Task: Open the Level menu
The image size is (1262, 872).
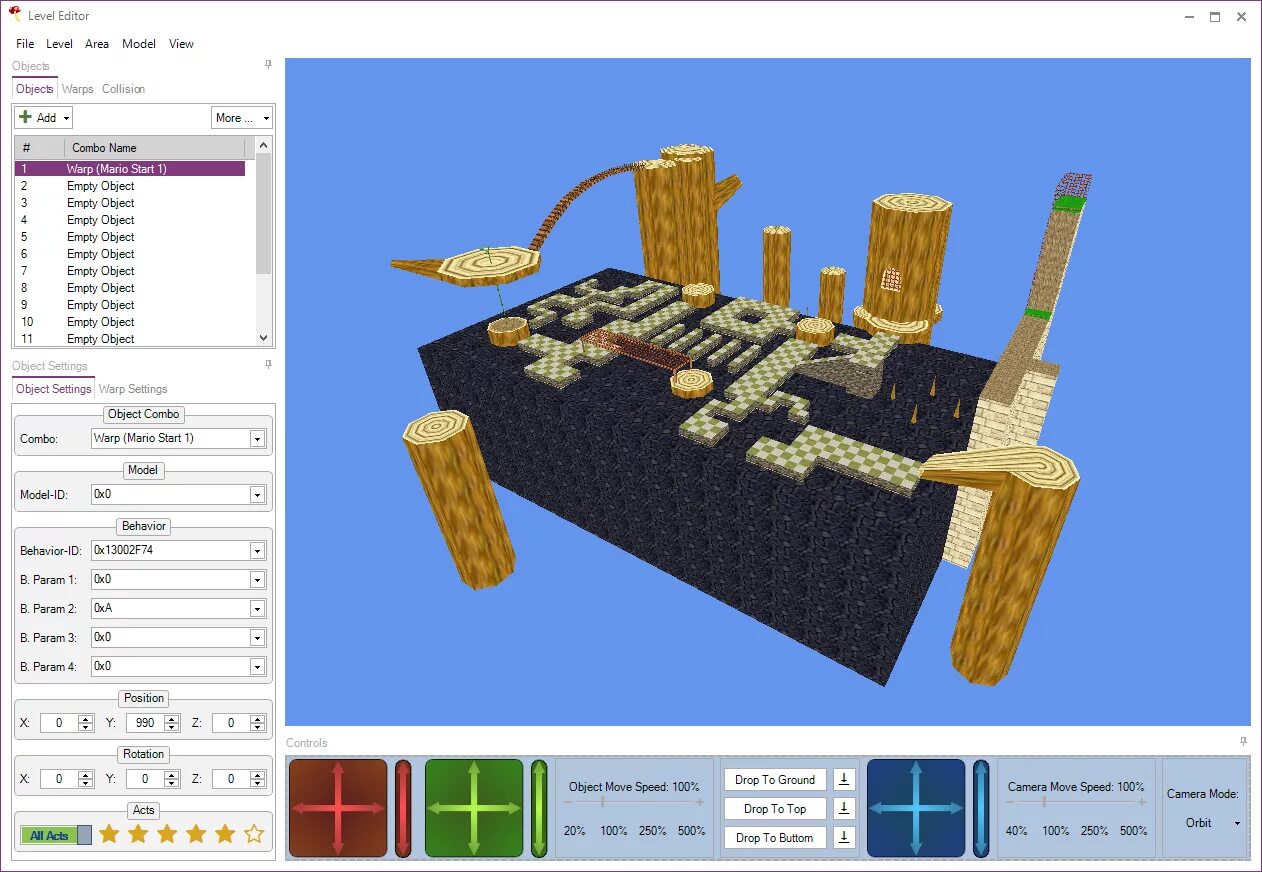Action: point(59,44)
